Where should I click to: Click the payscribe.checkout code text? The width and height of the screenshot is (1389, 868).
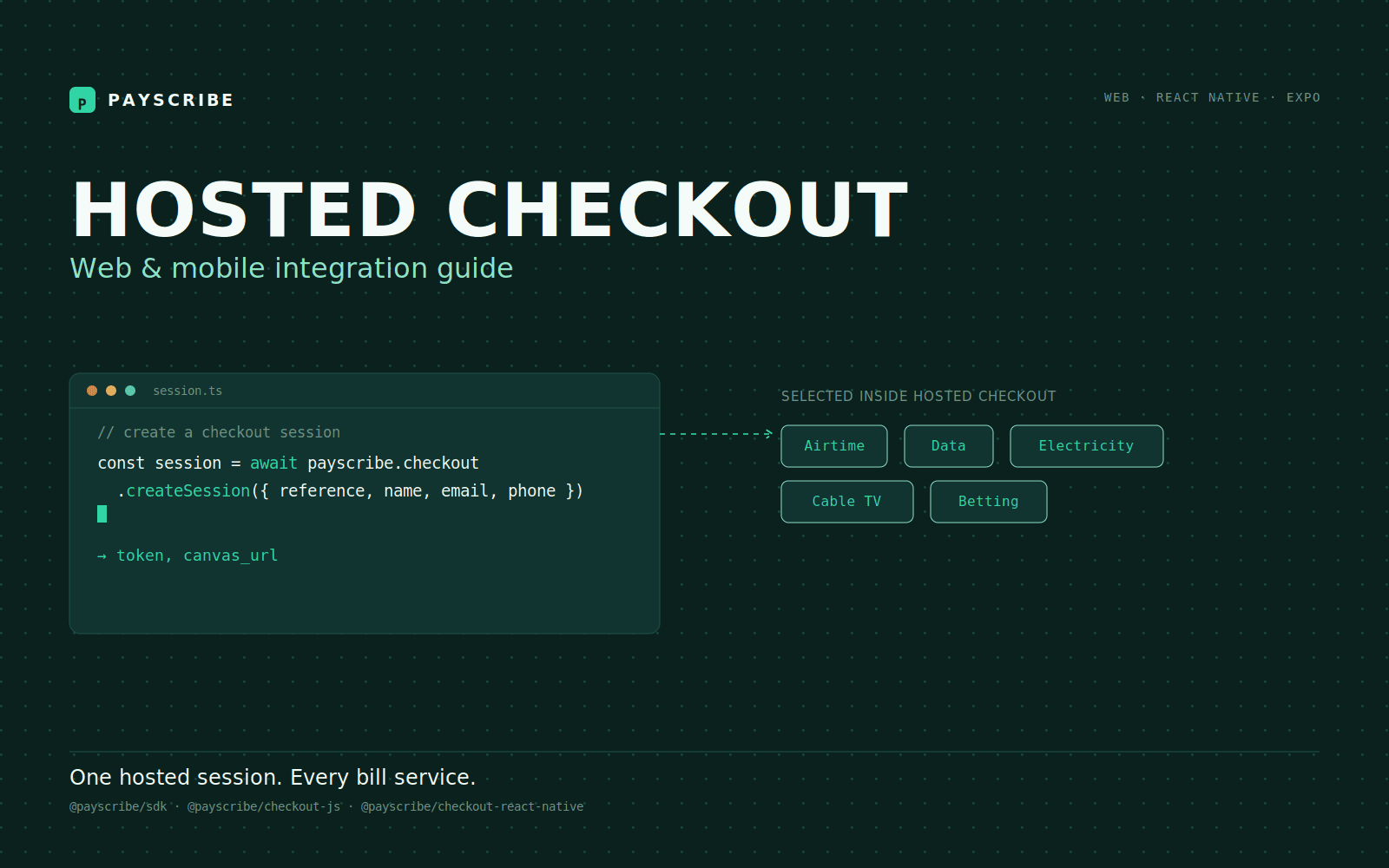point(393,463)
